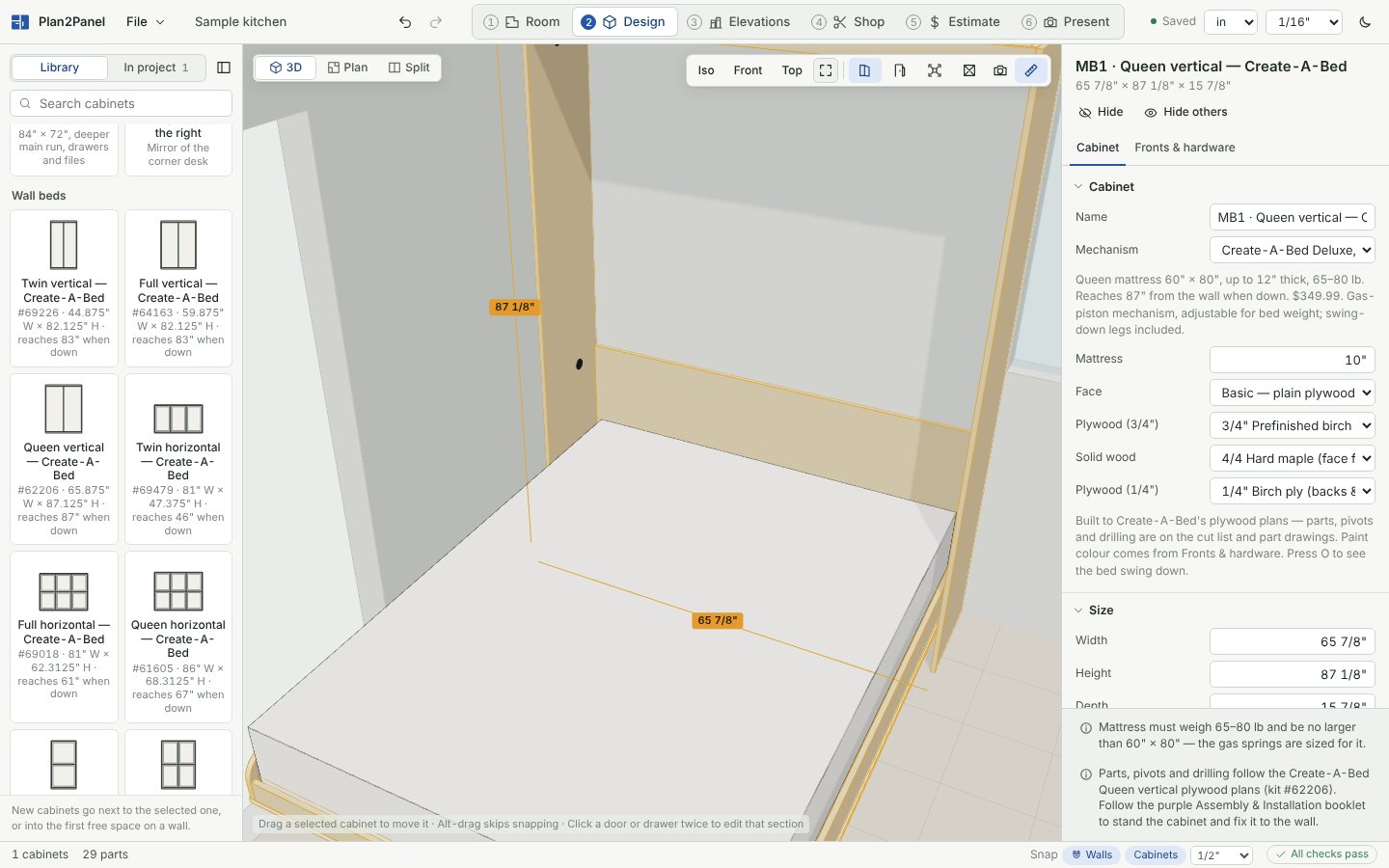The height and width of the screenshot is (868, 1389).
Task: Hide the selected cabinet
Action: (x=1101, y=112)
